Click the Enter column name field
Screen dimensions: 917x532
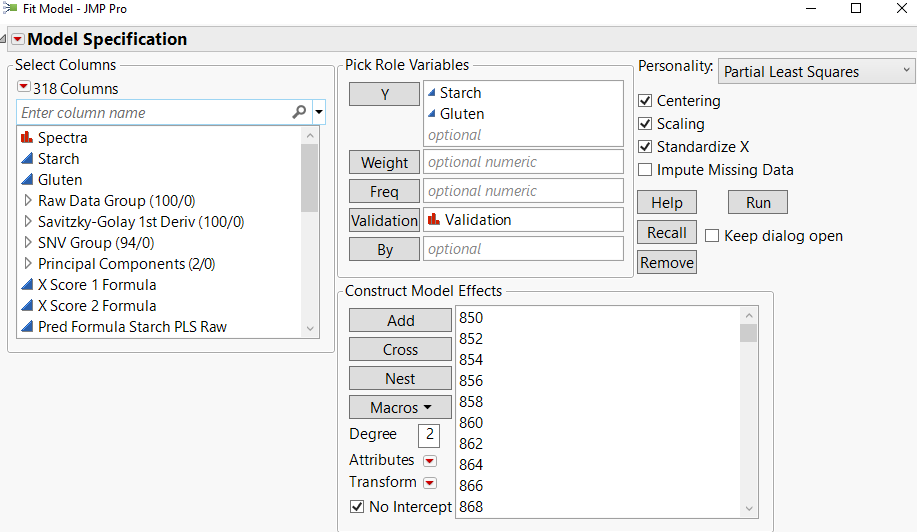(x=155, y=113)
